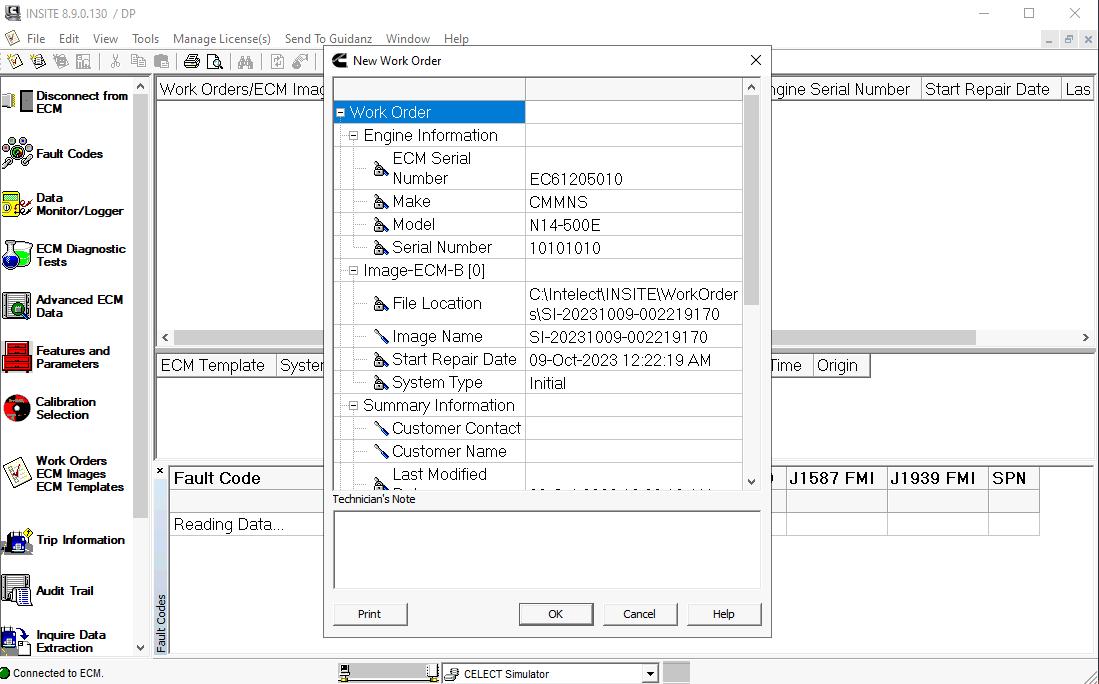Viewport: 1099px width, 684px height.
Task: Click the J1939 FMI column header
Action: pos(937,478)
